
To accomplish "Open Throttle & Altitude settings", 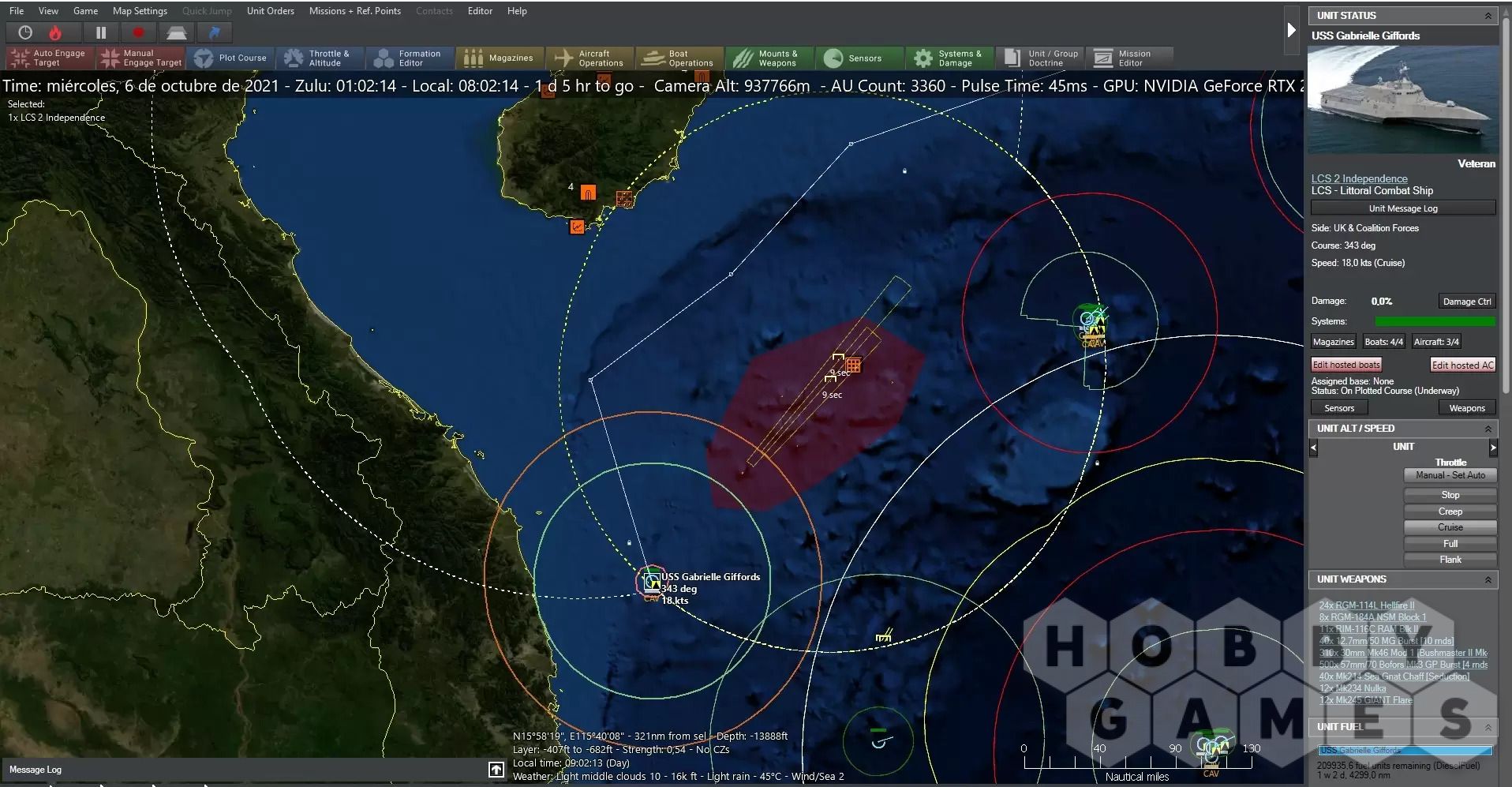I will point(320,58).
